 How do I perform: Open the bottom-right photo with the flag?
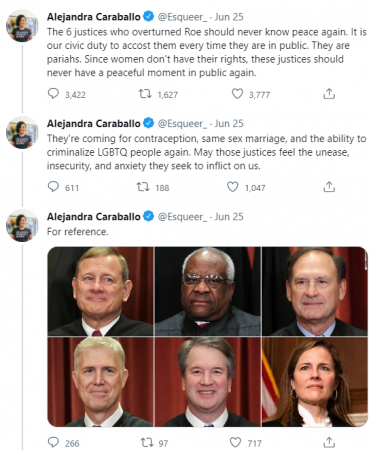(315, 382)
